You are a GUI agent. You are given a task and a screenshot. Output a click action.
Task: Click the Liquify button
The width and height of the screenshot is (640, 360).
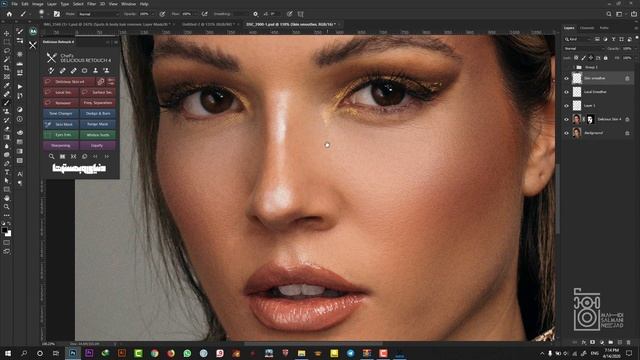click(98, 145)
